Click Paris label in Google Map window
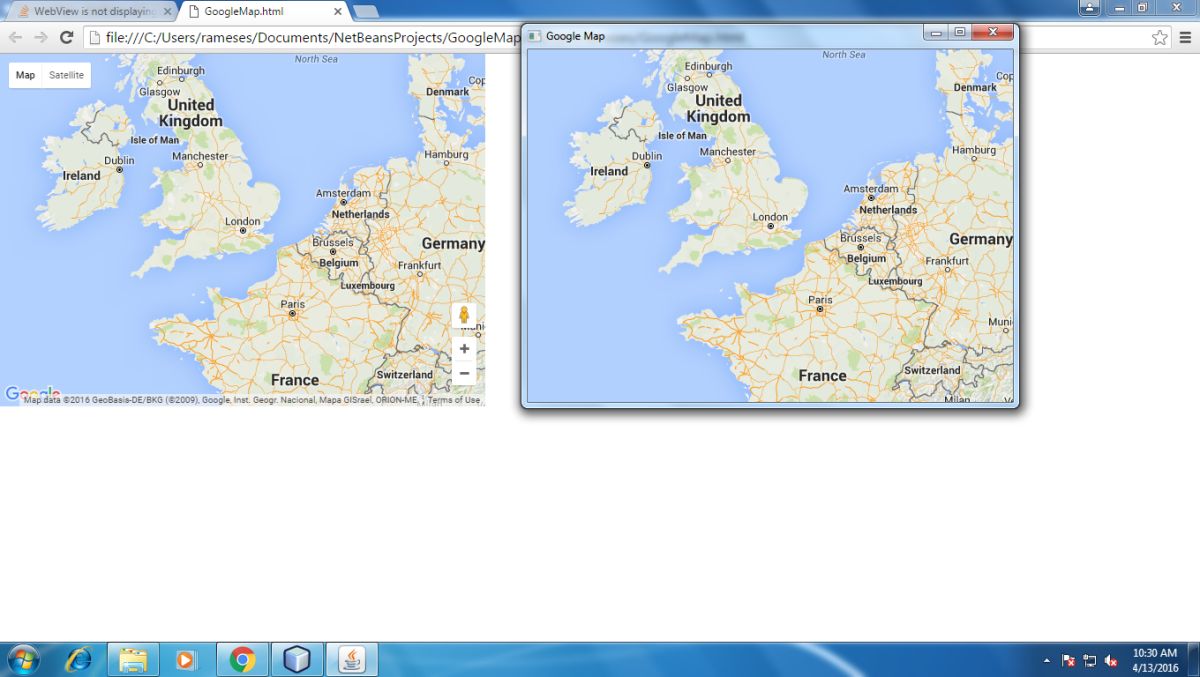The height and width of the screenshot is (677, 1200). tap(820, 300)
